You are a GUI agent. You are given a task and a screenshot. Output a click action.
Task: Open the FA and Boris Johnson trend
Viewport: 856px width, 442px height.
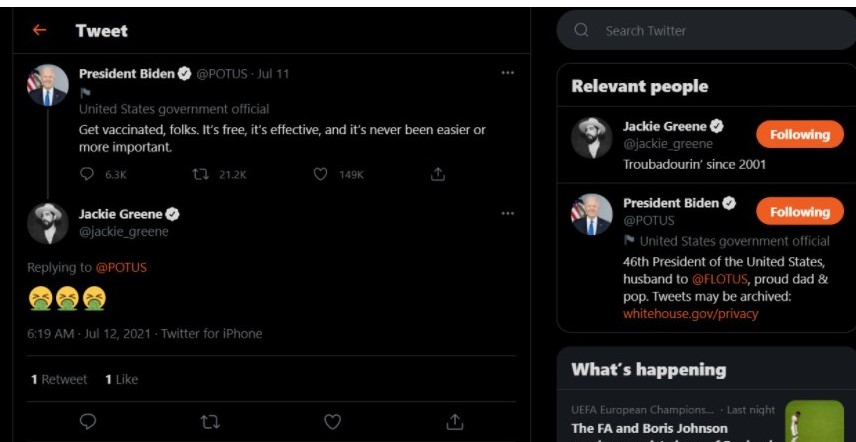[649, 428]
